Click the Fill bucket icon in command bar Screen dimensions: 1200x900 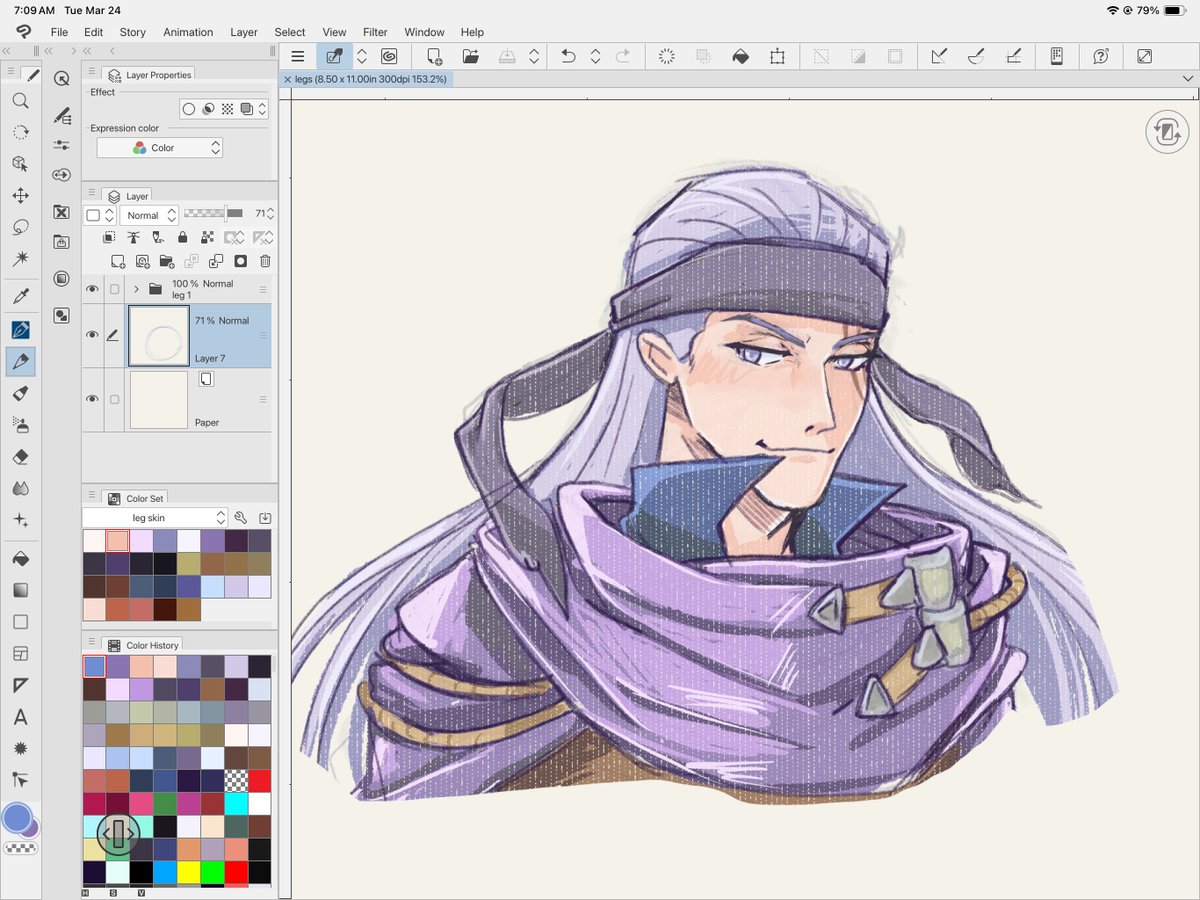tap(741, 57)
